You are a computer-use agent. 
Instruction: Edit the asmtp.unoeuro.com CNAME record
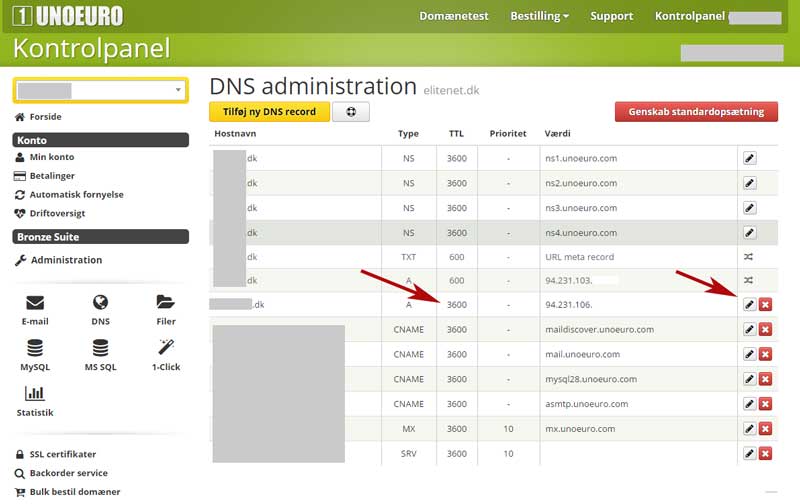pos(749,404)
